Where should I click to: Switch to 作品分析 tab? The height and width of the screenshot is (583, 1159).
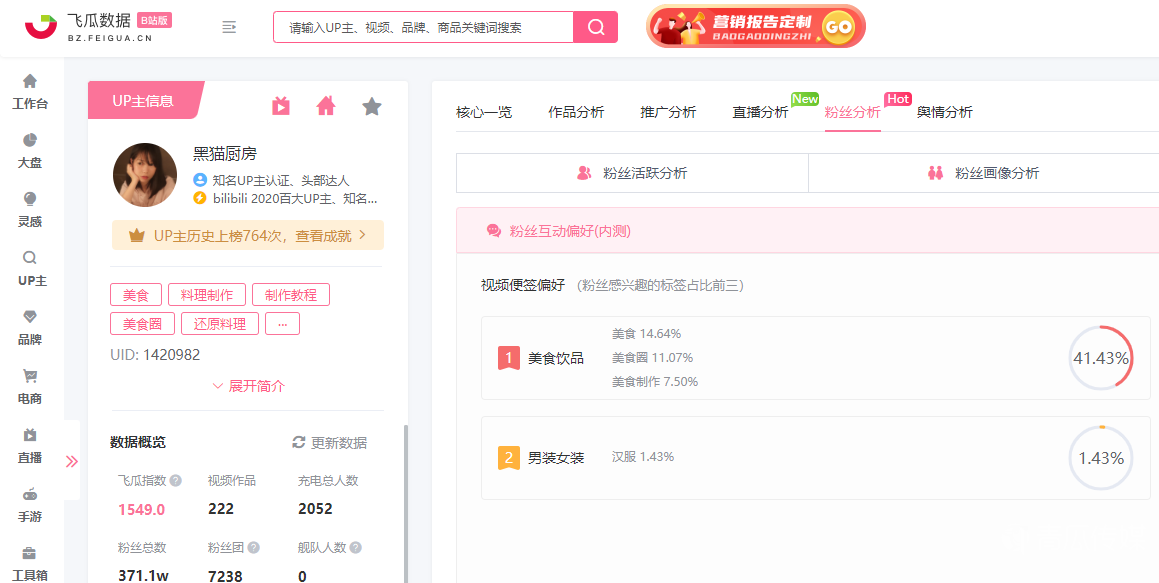[576, 112]
